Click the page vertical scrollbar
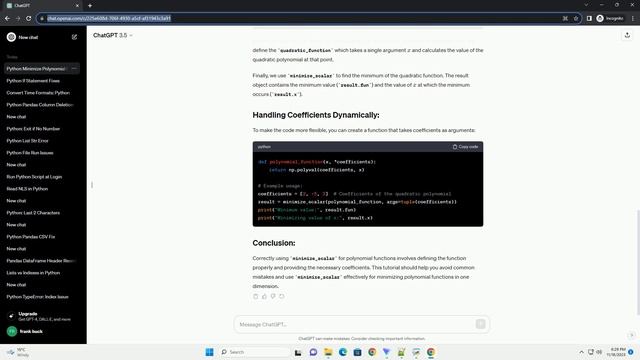The height and width of the screenshot is (360, 640). 638,261
